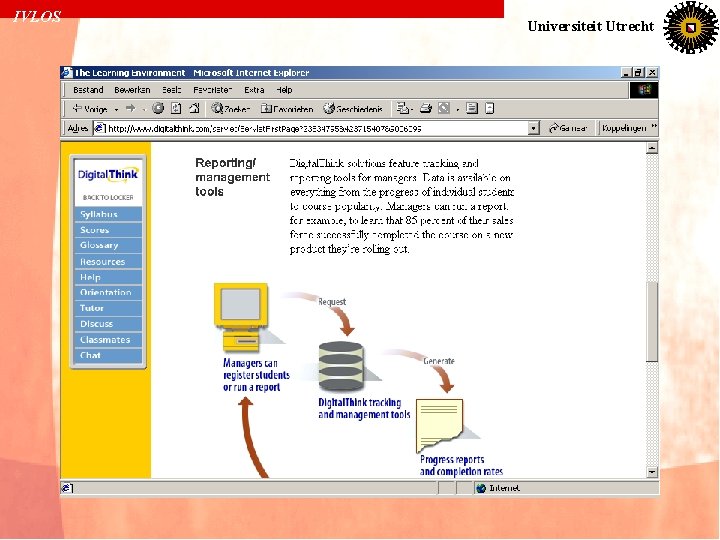Open Resources in sidebar
The height and width of the screenshot is (540, 720).
click(x=108, y=261)
